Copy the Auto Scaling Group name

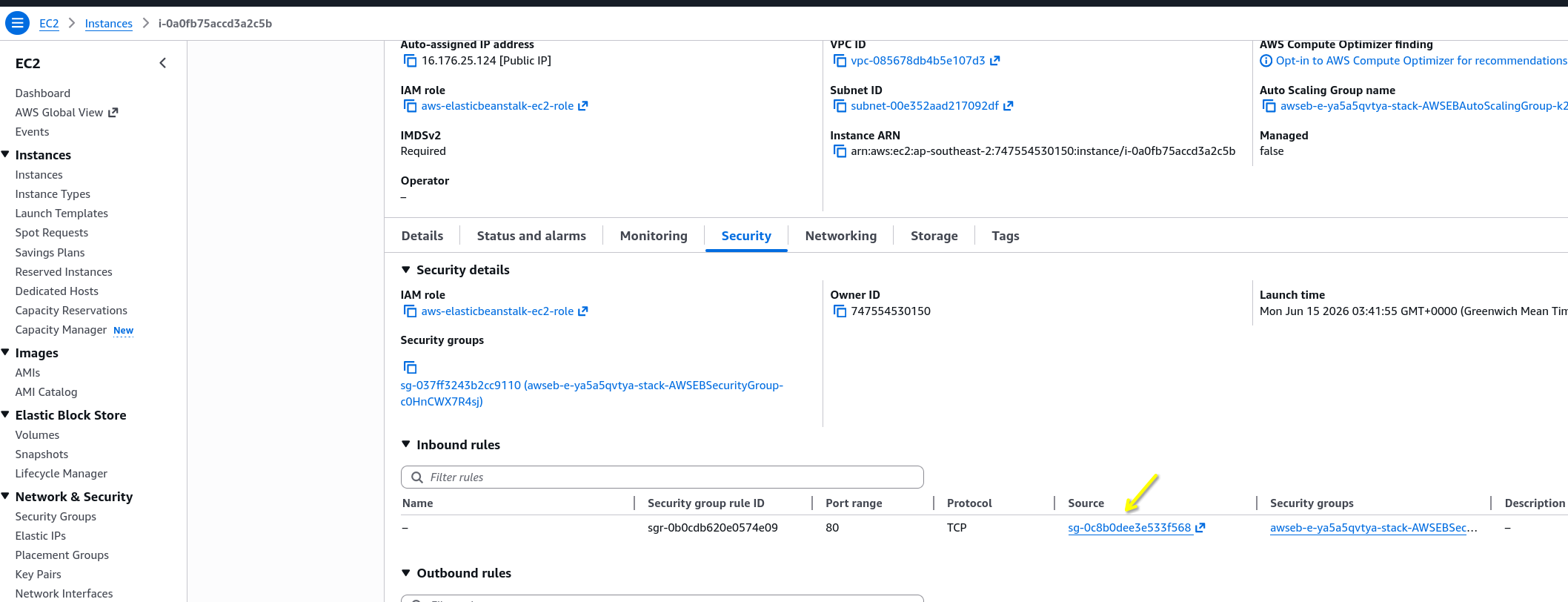[x=1269, y=106]
